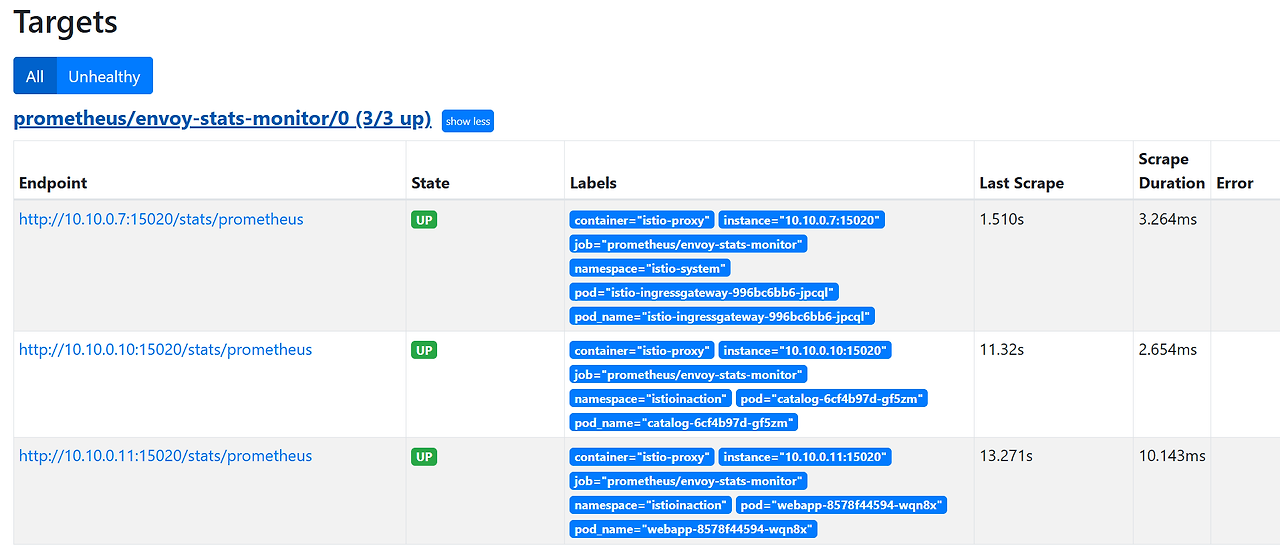This screenshot has height=546, width=1280.
Task: Click pod_name="istio-ingressgateway-996bc6bb6-jpcql" label
Action: click(722, 316)
